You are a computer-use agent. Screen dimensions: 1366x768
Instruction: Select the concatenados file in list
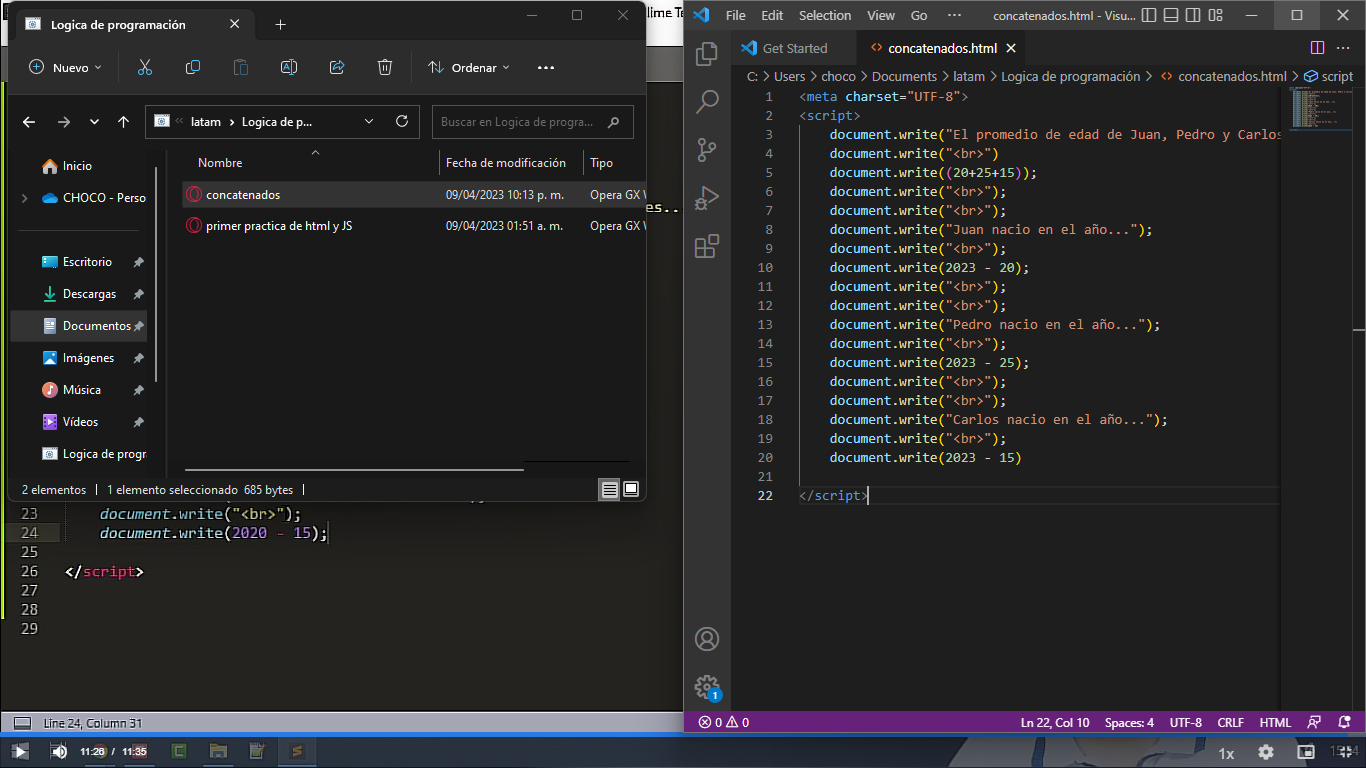(x=243, y=195)
